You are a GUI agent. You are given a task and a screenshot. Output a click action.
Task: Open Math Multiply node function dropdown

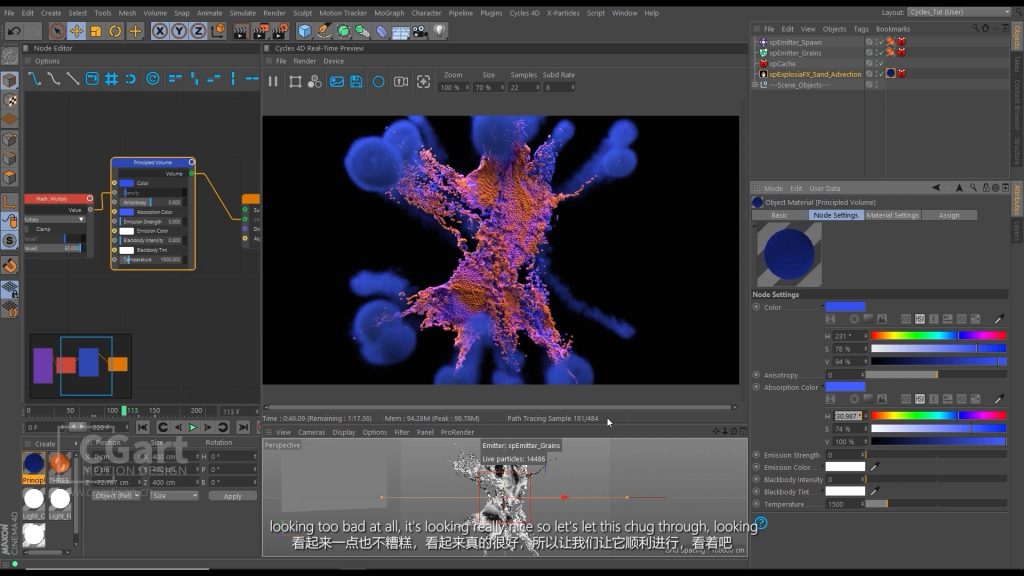click(55, 219)
